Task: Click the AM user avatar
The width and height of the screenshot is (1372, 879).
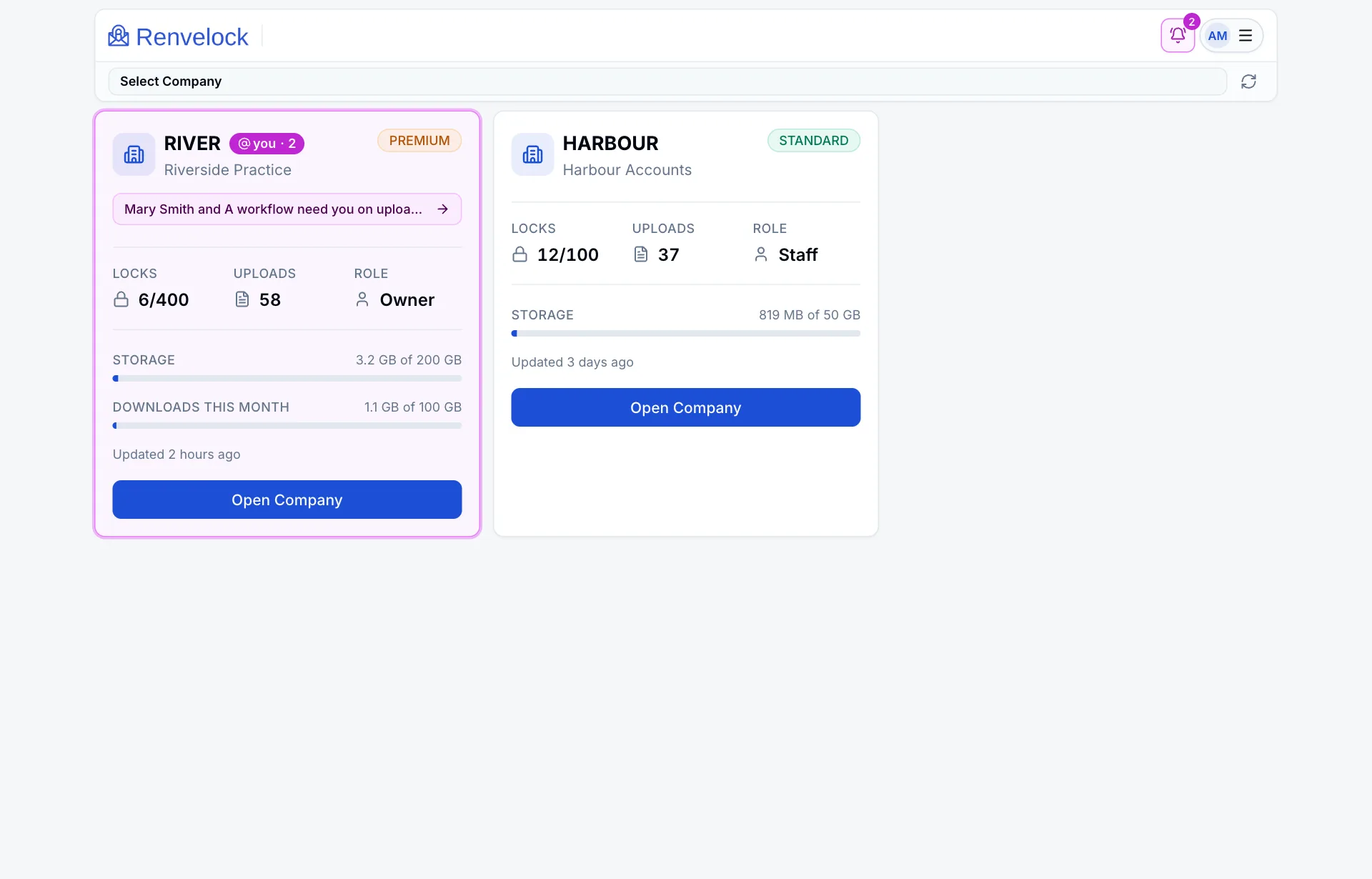Action: pyautogui.click(x=1218, y=36)
